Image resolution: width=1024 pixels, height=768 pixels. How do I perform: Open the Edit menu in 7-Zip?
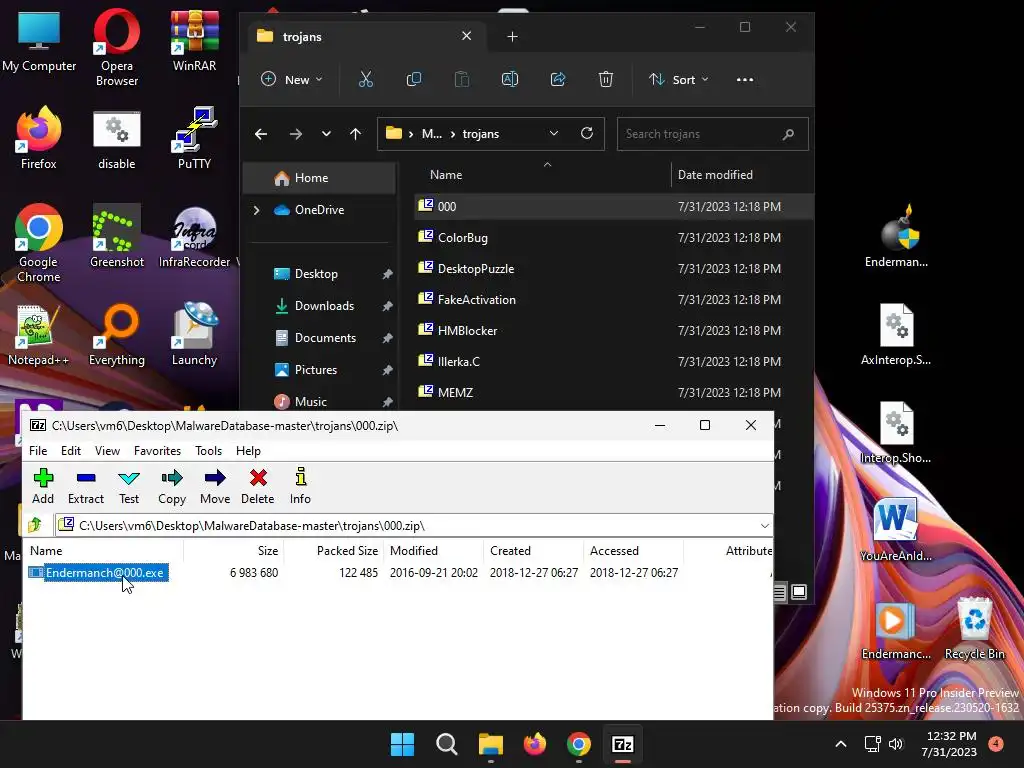pyautogui.click(x=71, y=451)
